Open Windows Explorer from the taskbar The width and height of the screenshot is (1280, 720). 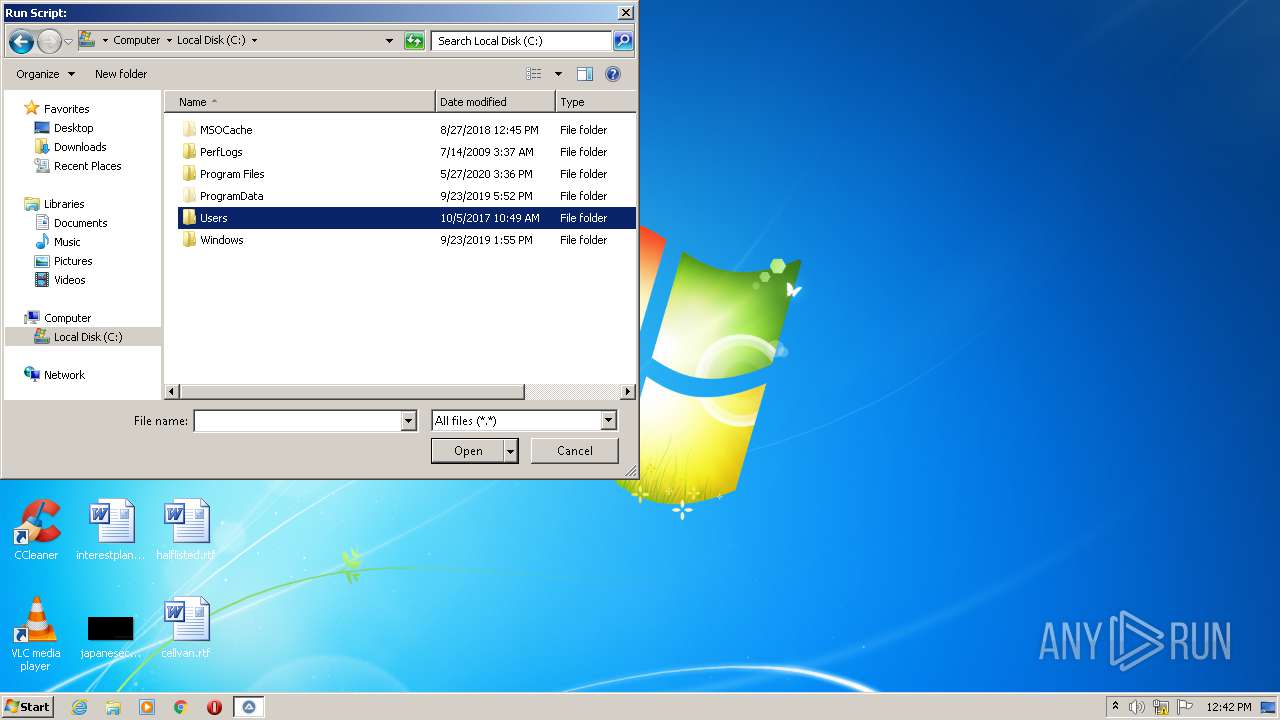(113, 707)
